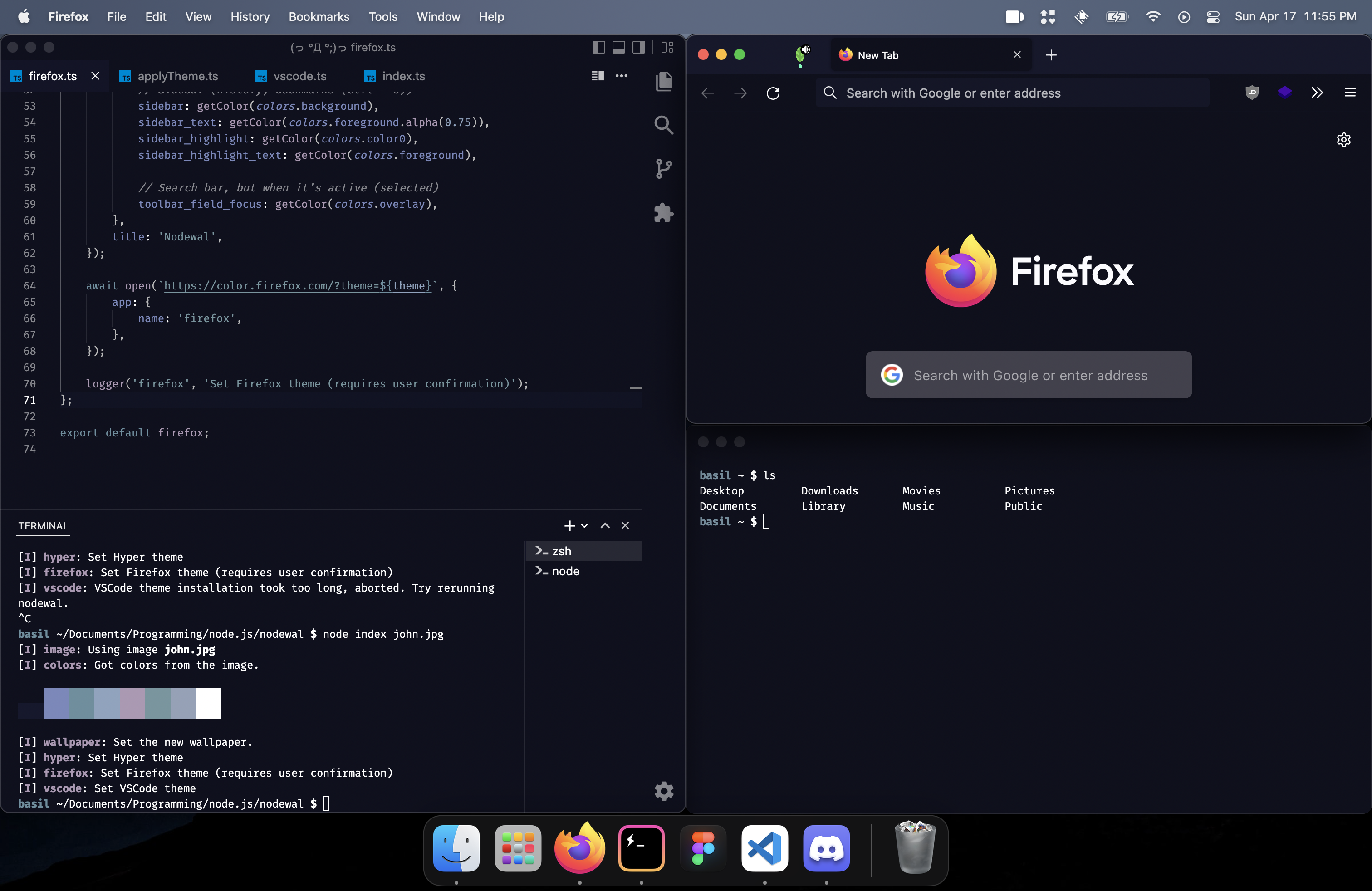Open new tab page personalize gear

click(x=1343, y=140)
